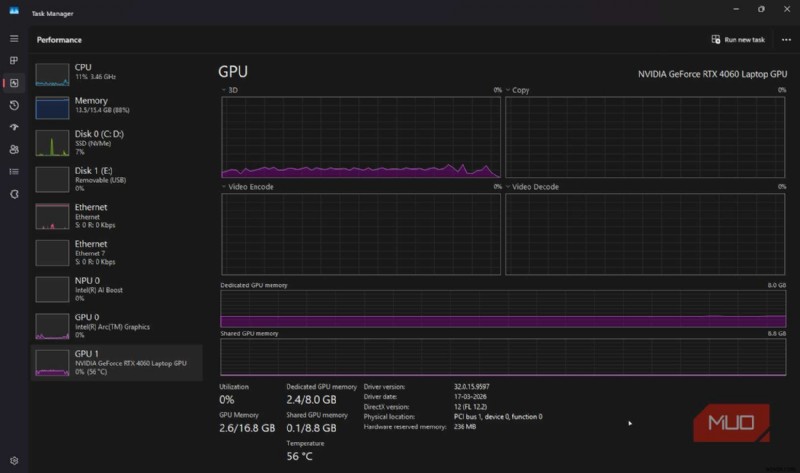The width and height of the screenshot is (800, 473).
Task: Click the NVIDIA GeForce RTX 4060 Laptop GPU title
Action: [x=712, y=74]
